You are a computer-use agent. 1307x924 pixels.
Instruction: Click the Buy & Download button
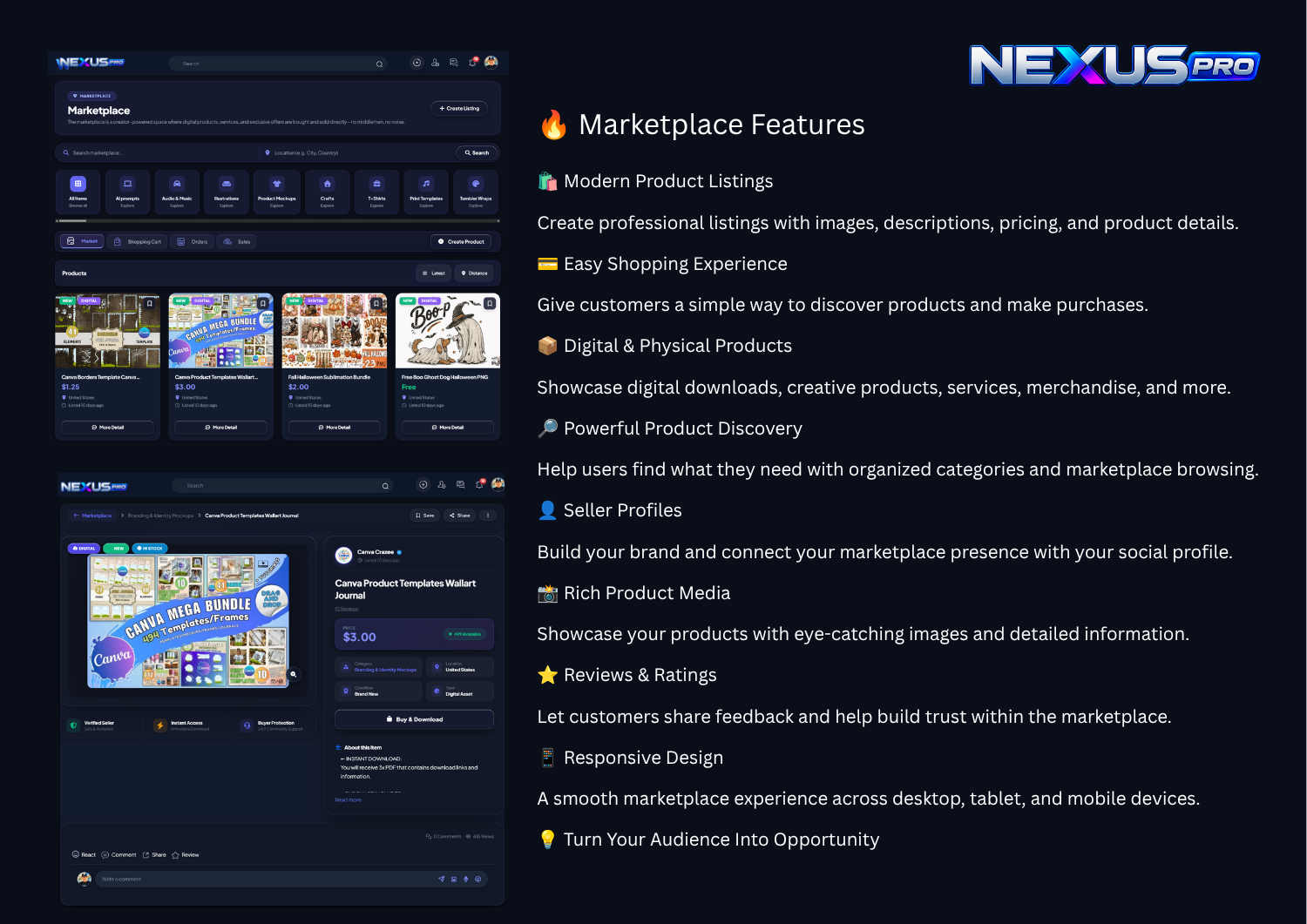414,719
